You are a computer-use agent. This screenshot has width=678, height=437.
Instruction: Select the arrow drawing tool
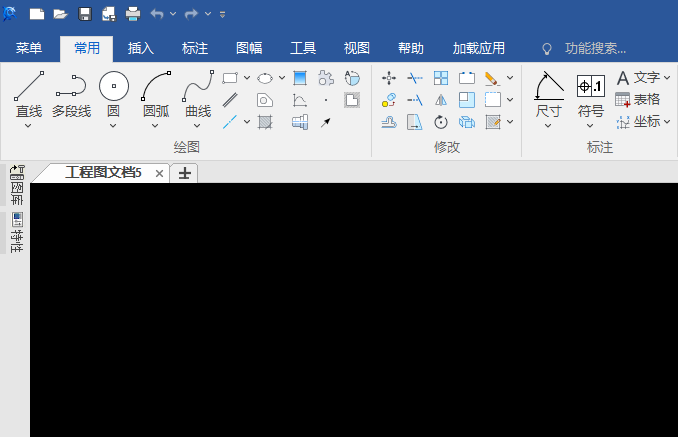(x=326, y=122)
